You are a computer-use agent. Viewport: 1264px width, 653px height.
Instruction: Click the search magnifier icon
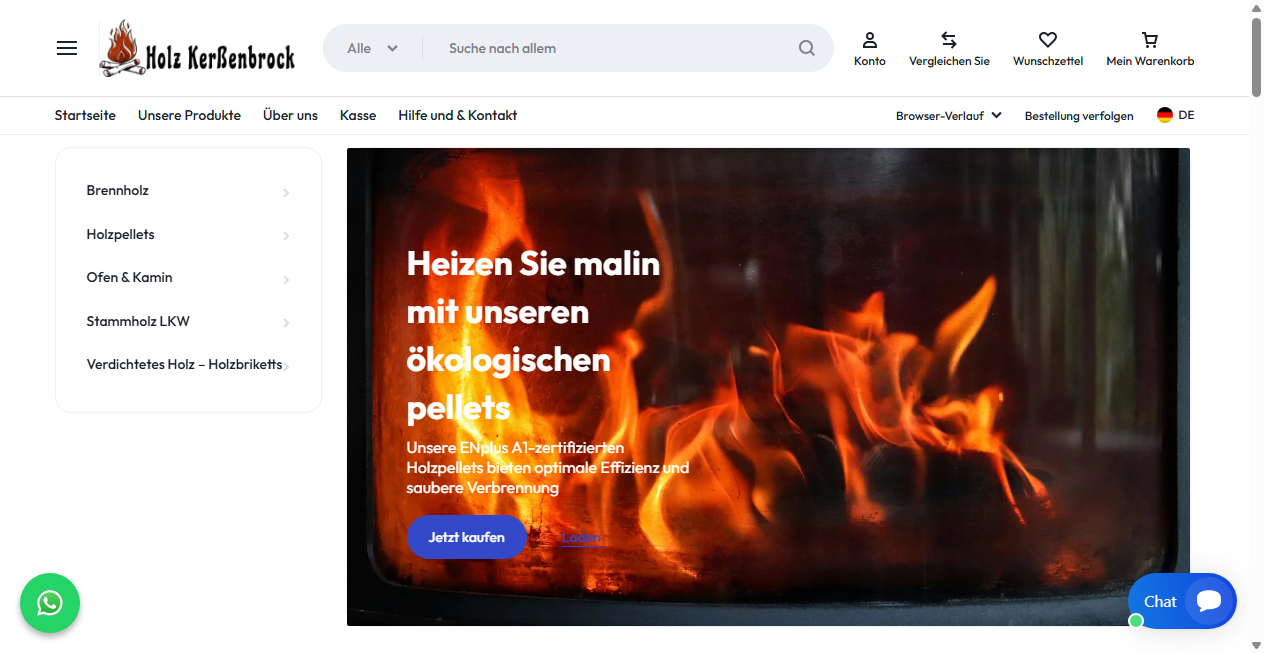pyautogui.click(x=806, y=47)
